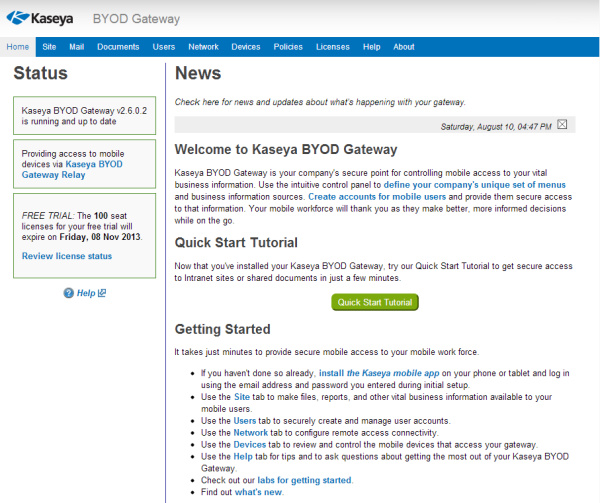Follow 'define your company's unique set of menus' link

[474, 185]
